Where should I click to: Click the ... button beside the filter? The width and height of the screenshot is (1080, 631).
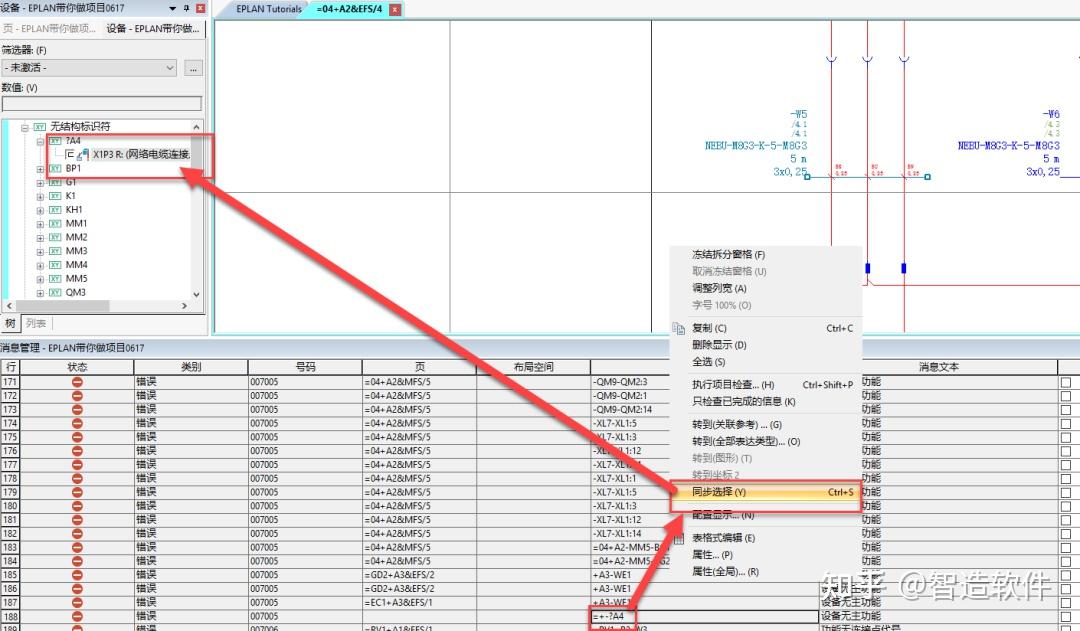point(194,68)
